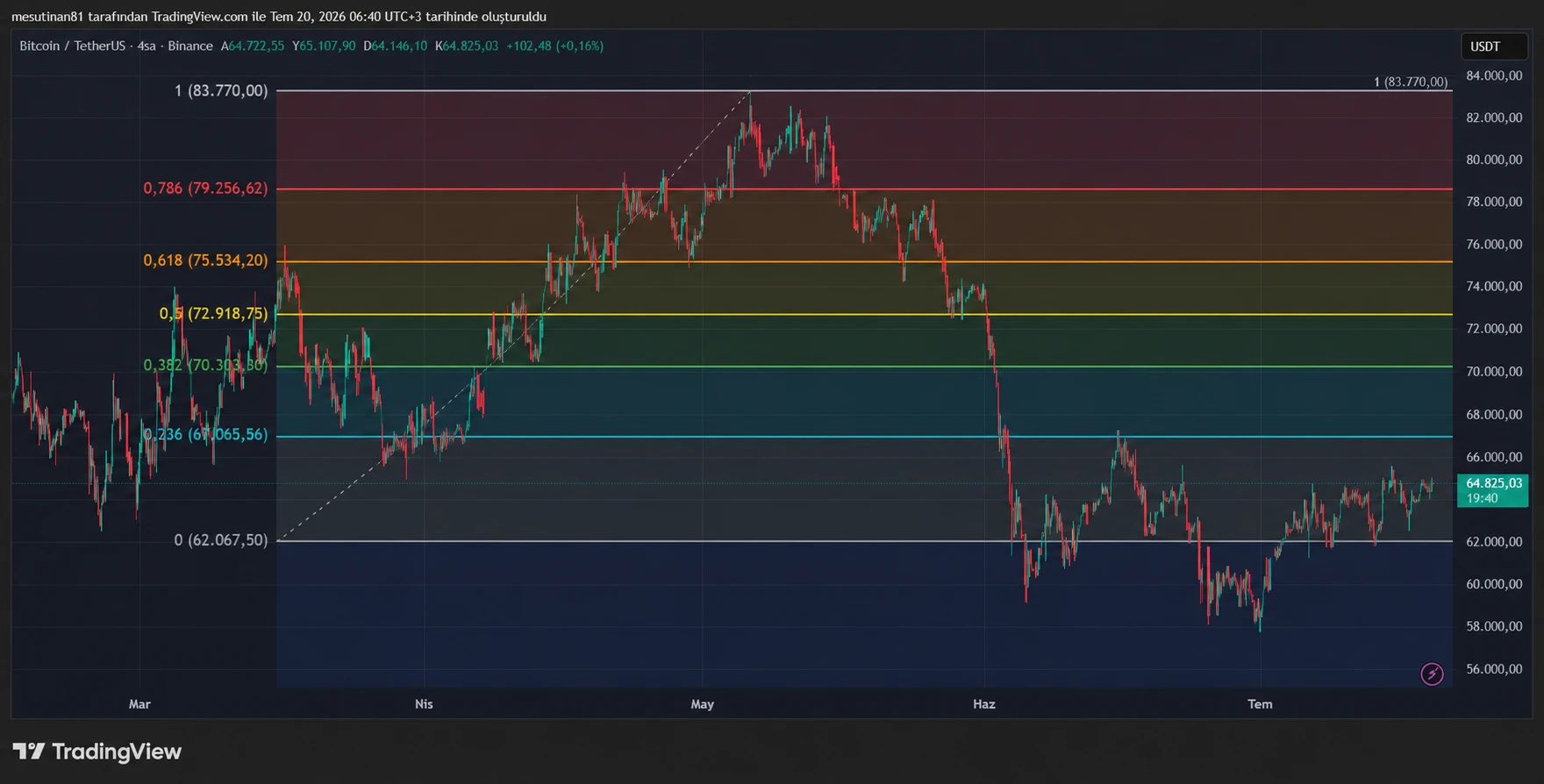Click the +102,48 (+0,16%) change value
Screen dimensions: 1544x784
point(555,46)
